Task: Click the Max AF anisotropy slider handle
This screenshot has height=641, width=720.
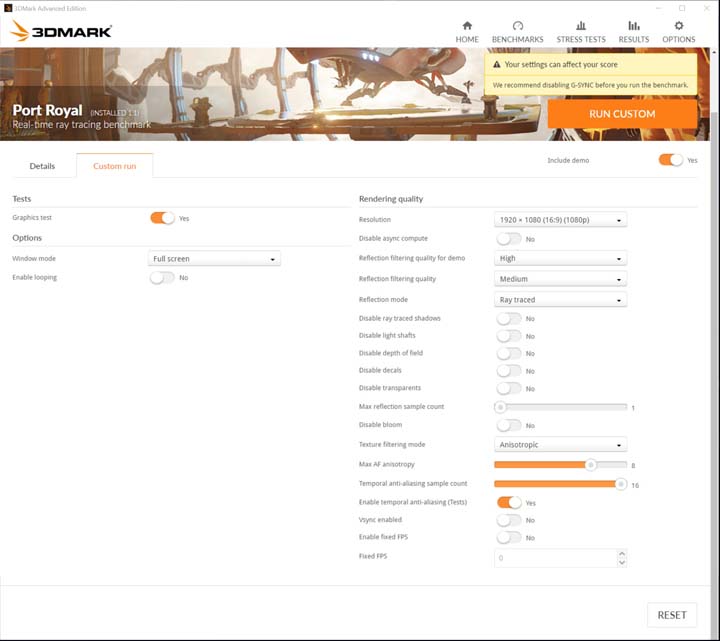Action: 591,465
